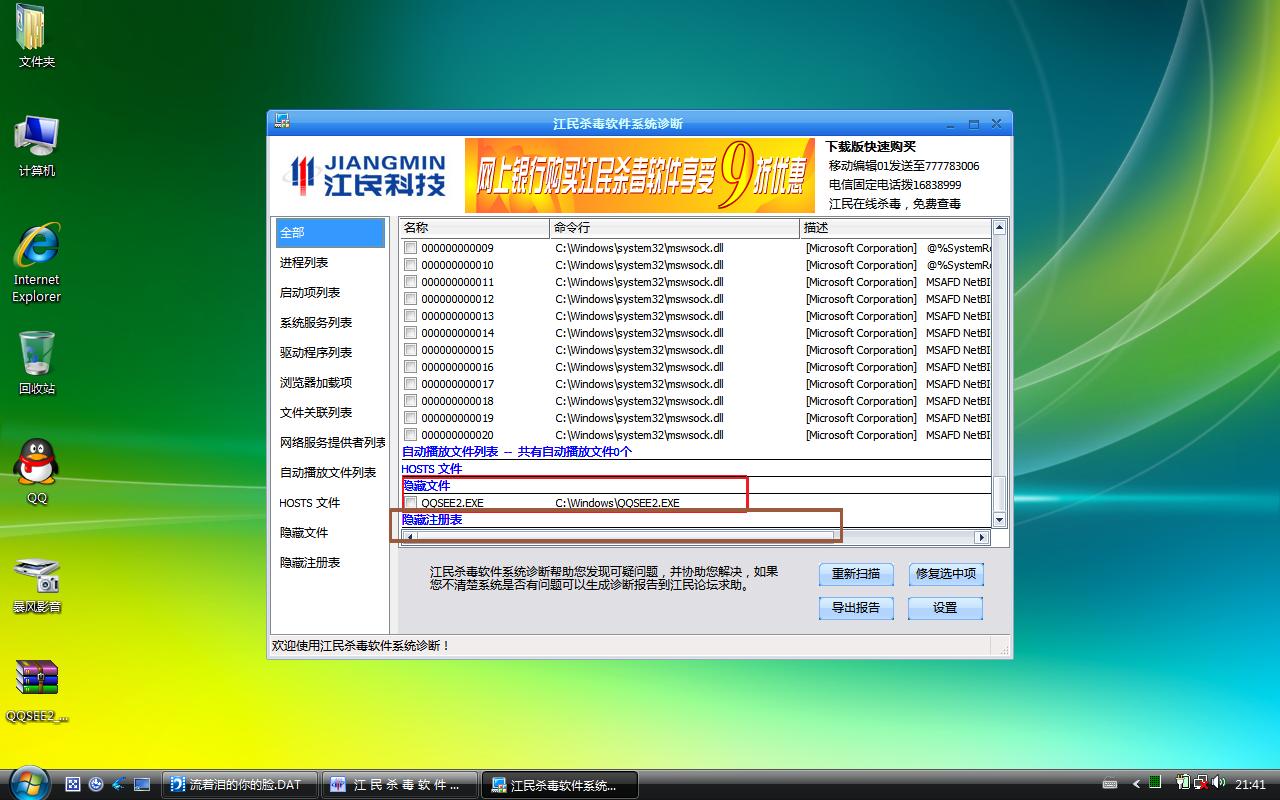Click the 修复选中项 button
This screenshot has width=1280, height=800.
945,574
